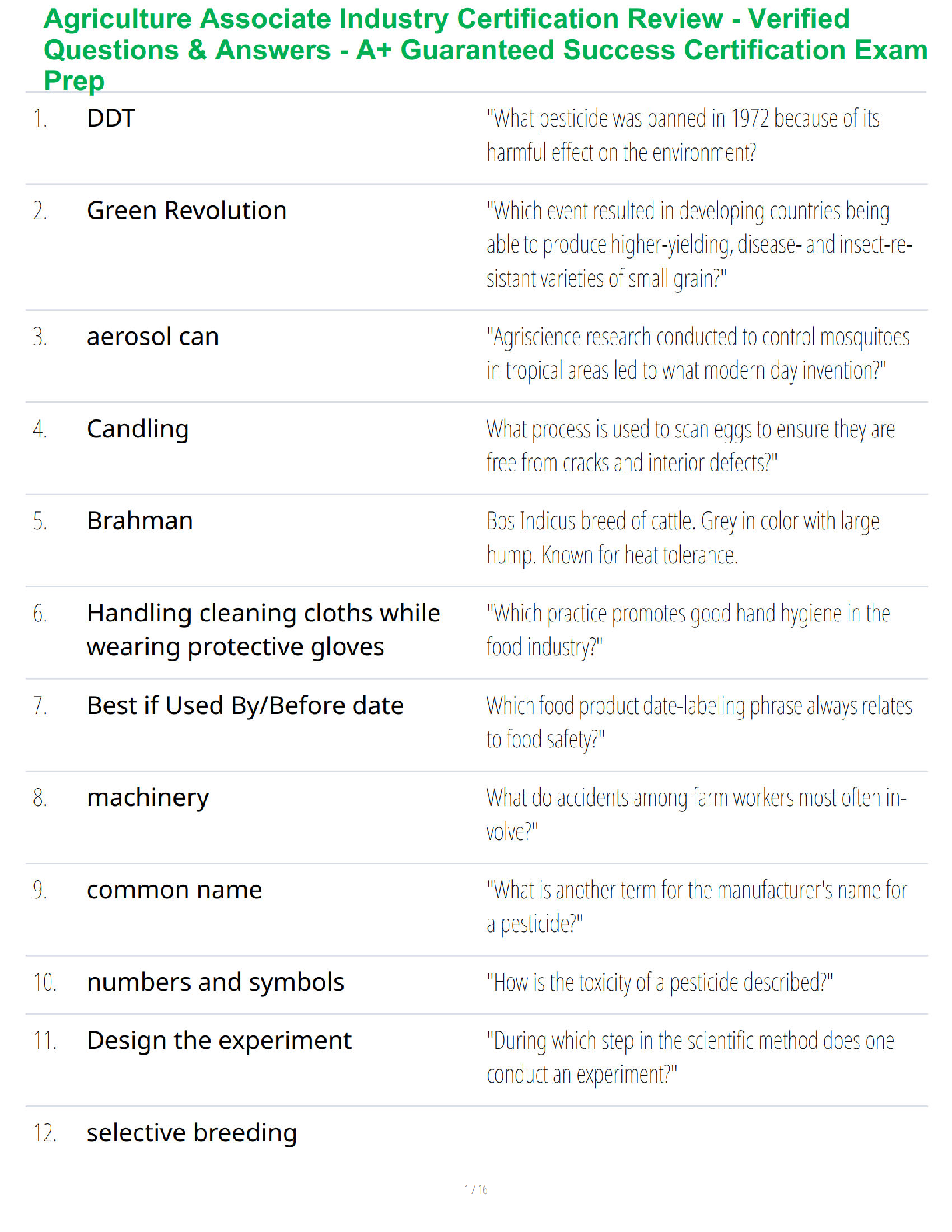Click the 1972 banned pesticide question

[683, 135]
